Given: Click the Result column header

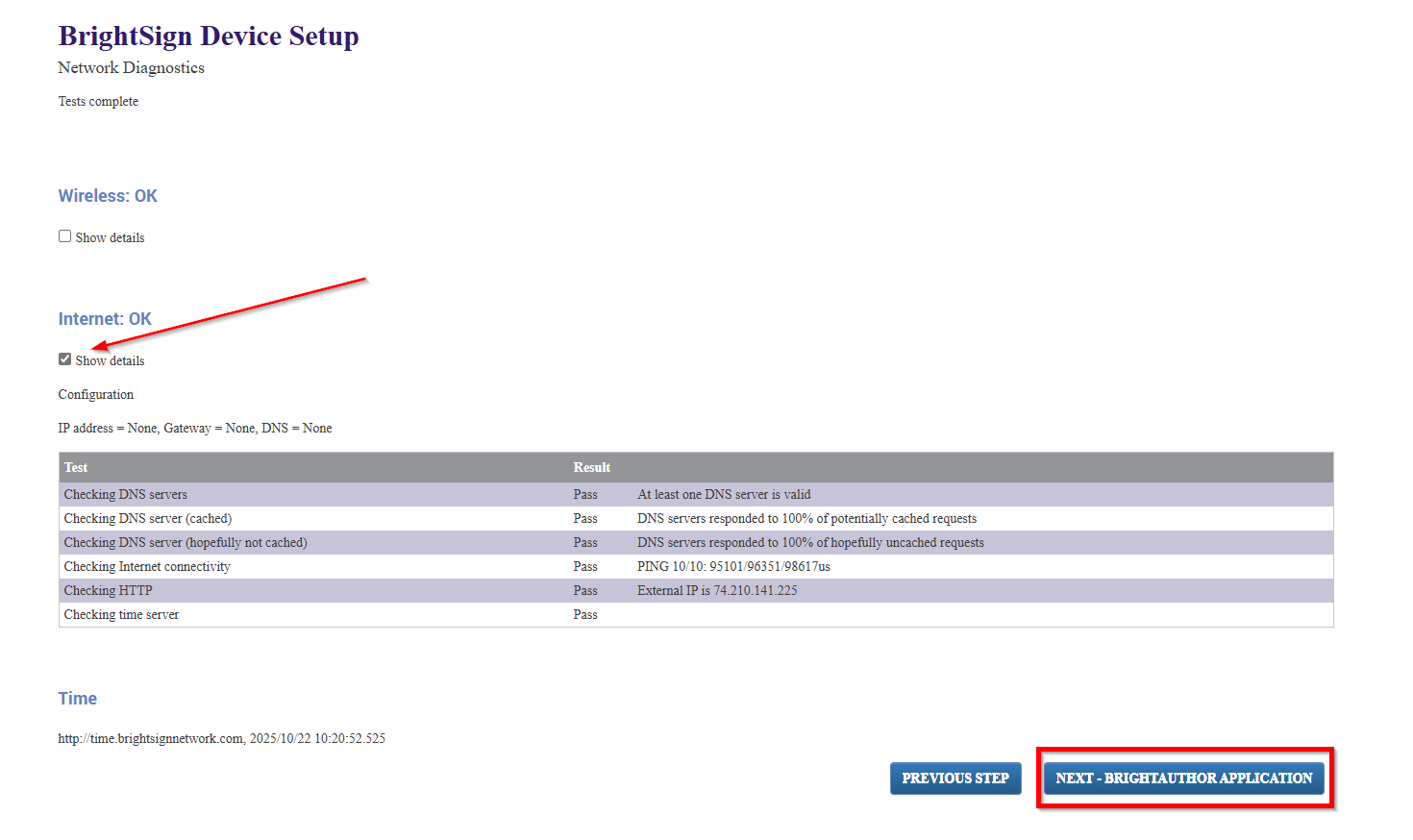Looking at the screenshot, I should [x=591, y=468].
